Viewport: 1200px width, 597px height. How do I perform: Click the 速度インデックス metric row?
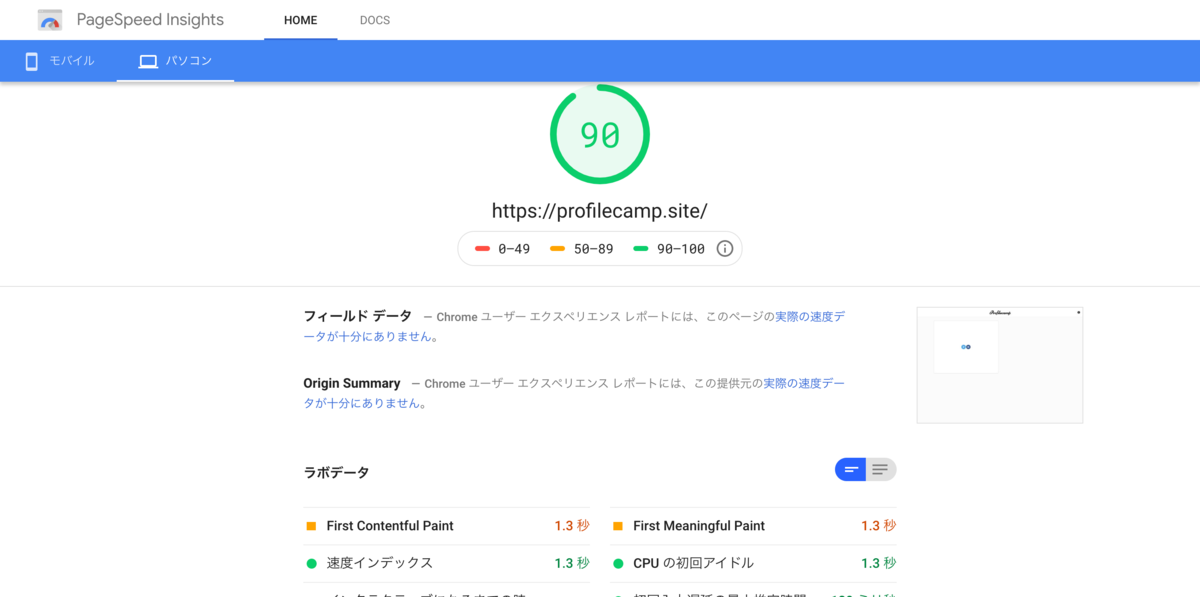coord(447,563)
